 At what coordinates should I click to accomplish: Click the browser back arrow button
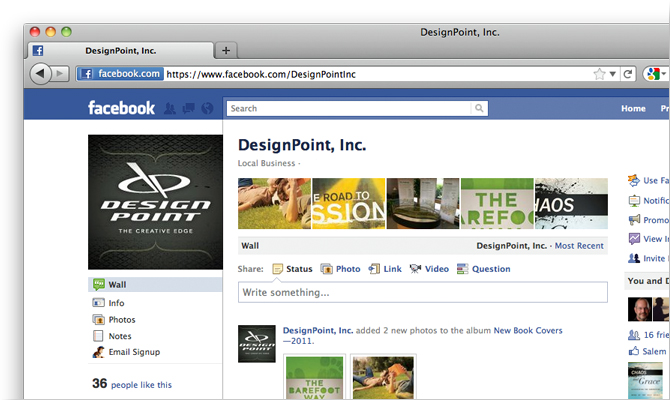click(40, 74)
